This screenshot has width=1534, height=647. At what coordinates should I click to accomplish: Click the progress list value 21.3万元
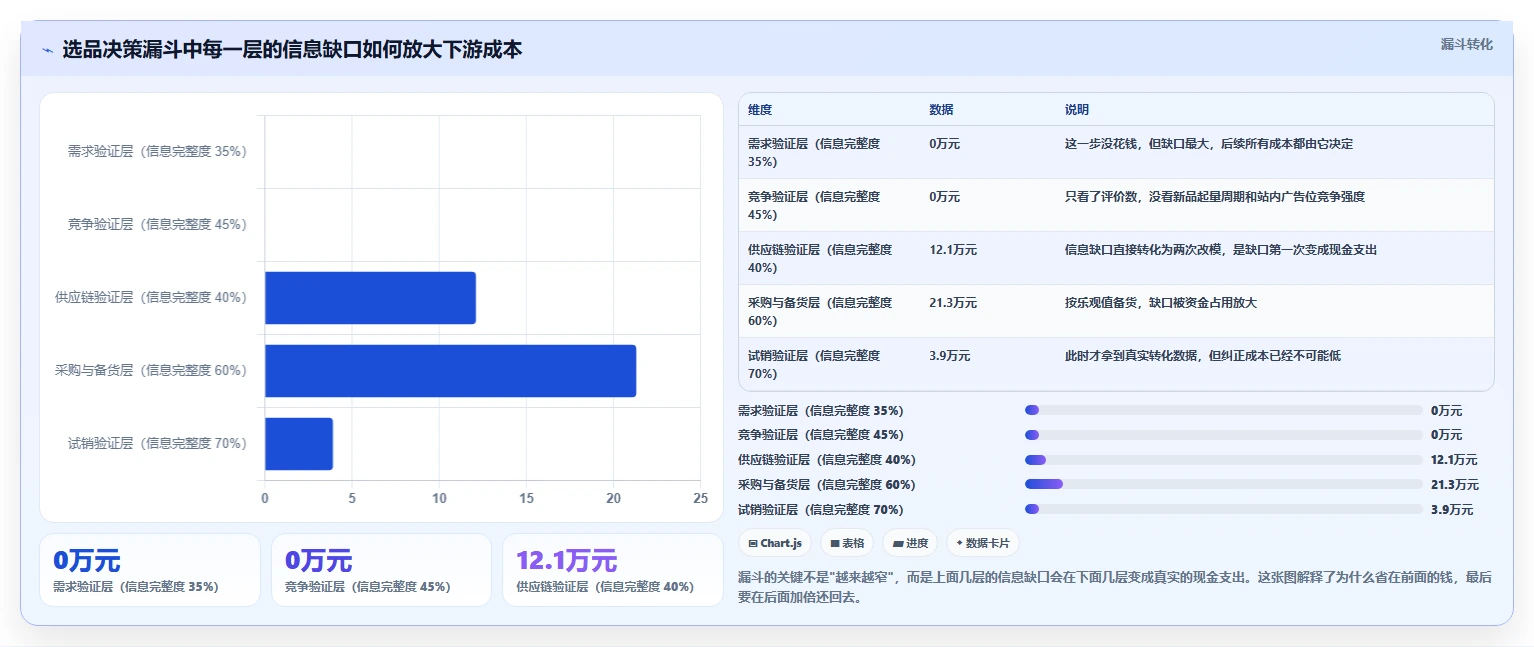click(1455, 485)
